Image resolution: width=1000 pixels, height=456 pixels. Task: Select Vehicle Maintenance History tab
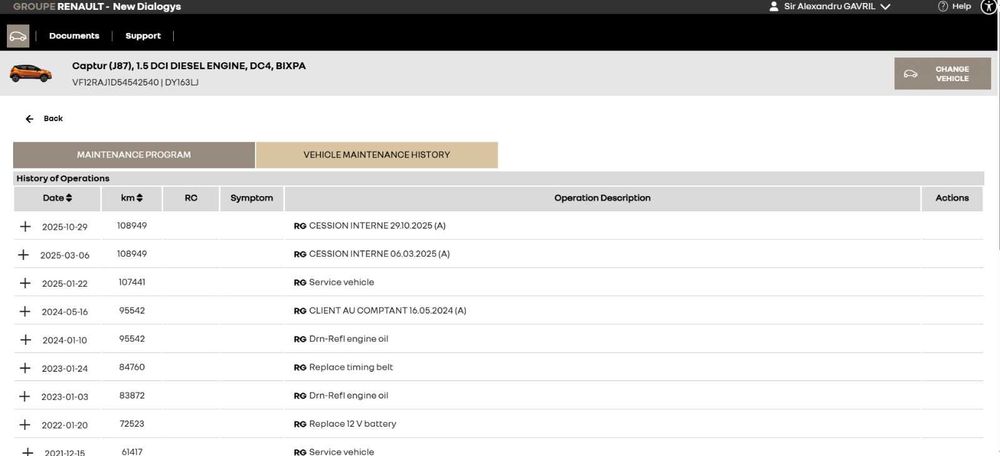click(376, 155)
